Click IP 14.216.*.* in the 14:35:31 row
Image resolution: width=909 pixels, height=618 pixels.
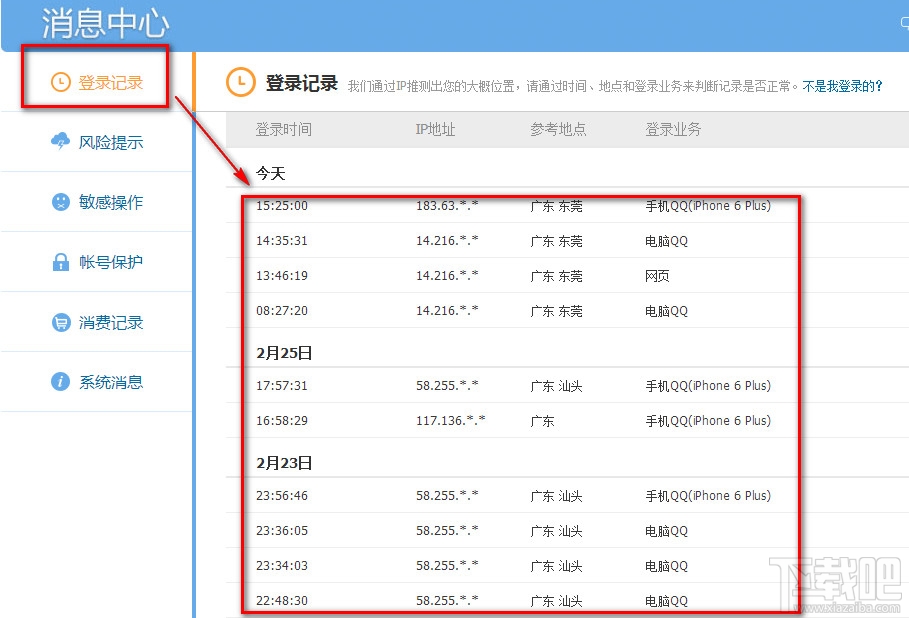447,241
